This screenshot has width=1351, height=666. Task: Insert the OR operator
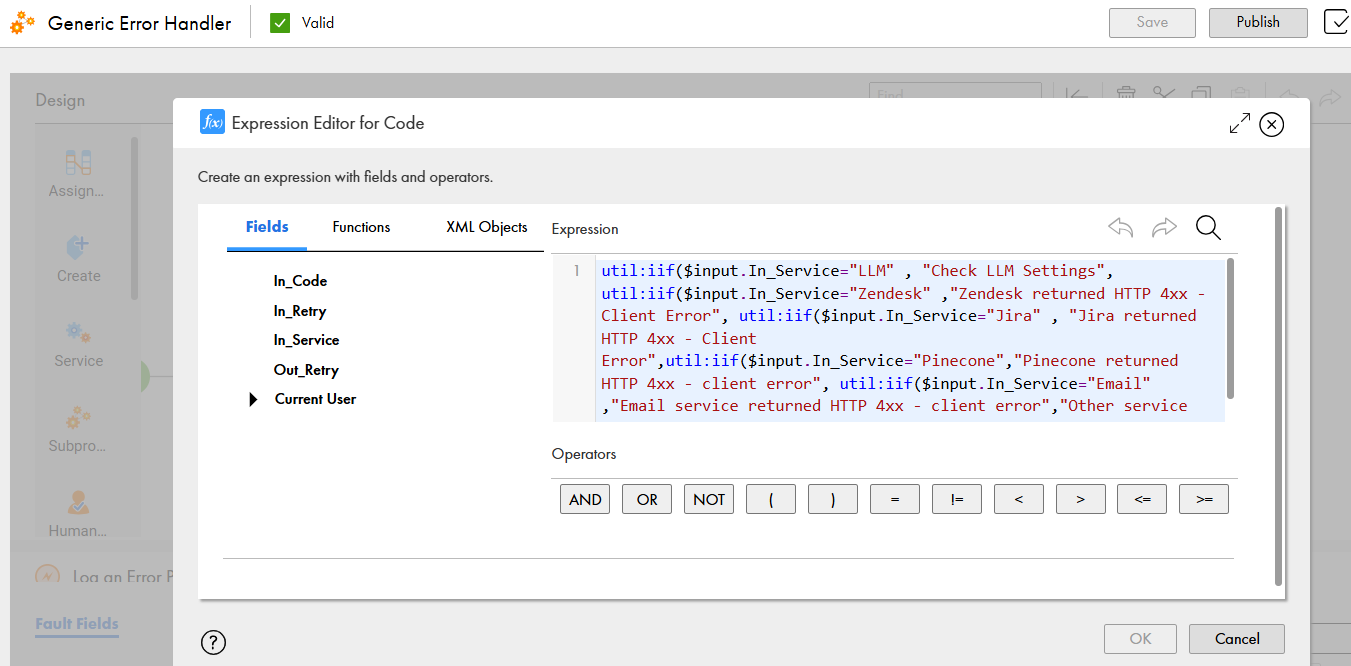647,499
